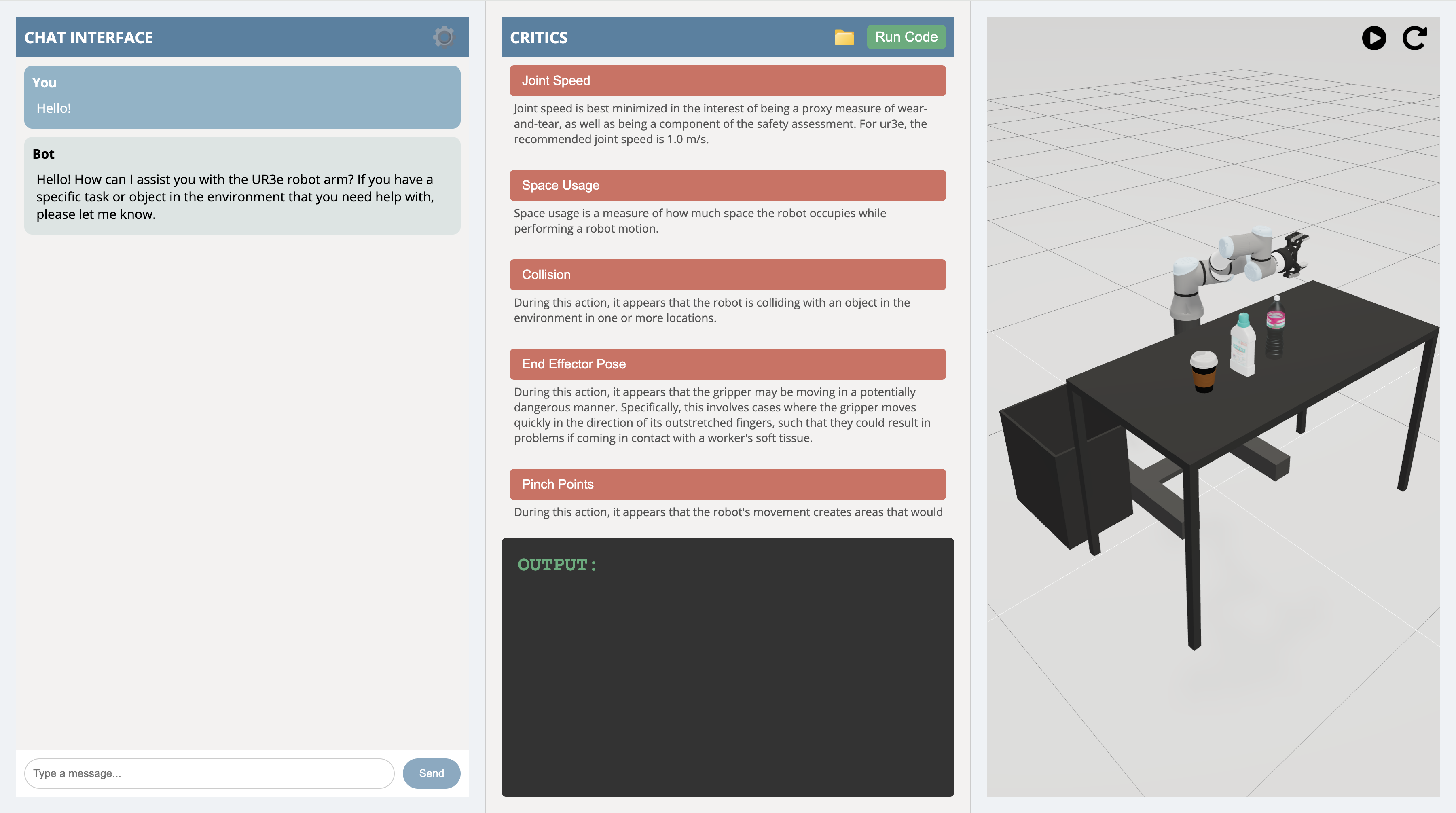Viewport: 1456px width, 813px height.
Task: Open the folder icon in Critics header
Action: coord(844,37)
